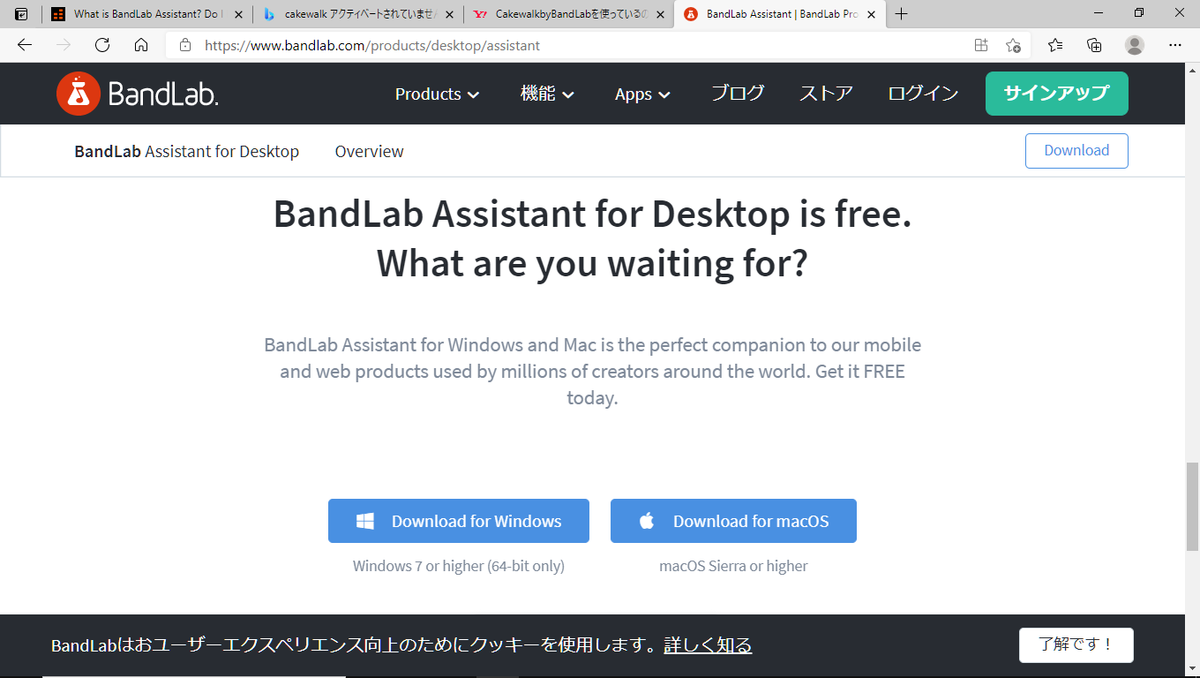Open the browser profile avatar
The height and width of the screenshot is (678, 1200).
[x=1135, y=45]
